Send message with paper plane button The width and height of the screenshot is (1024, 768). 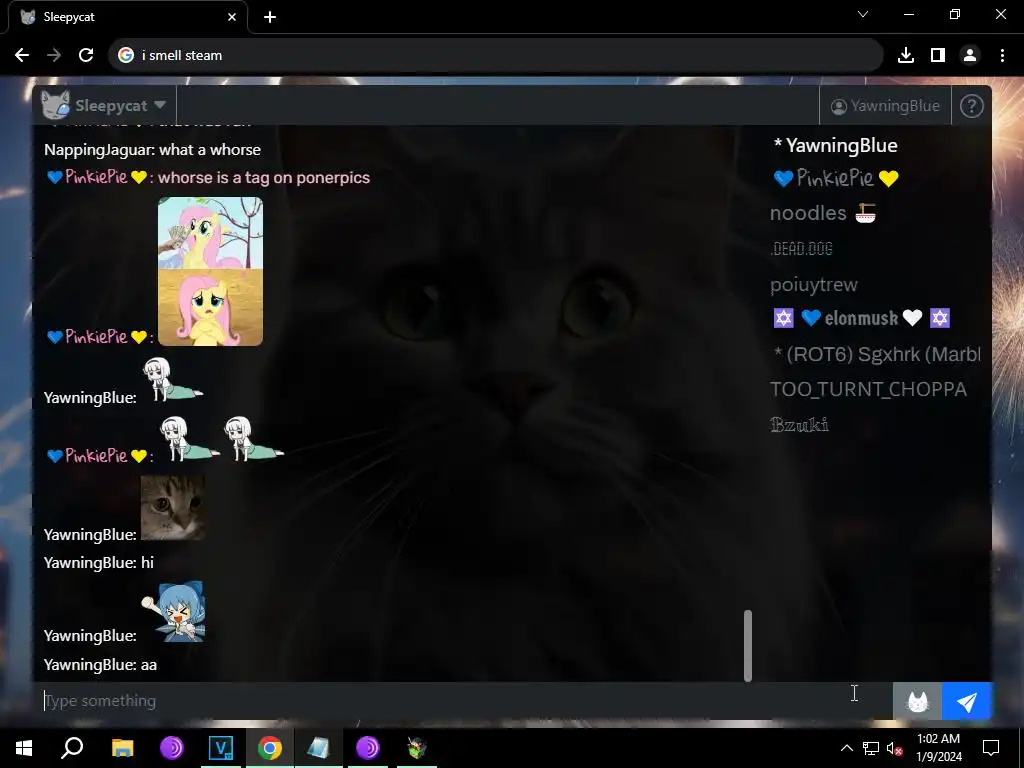click(x=967, y=701)
